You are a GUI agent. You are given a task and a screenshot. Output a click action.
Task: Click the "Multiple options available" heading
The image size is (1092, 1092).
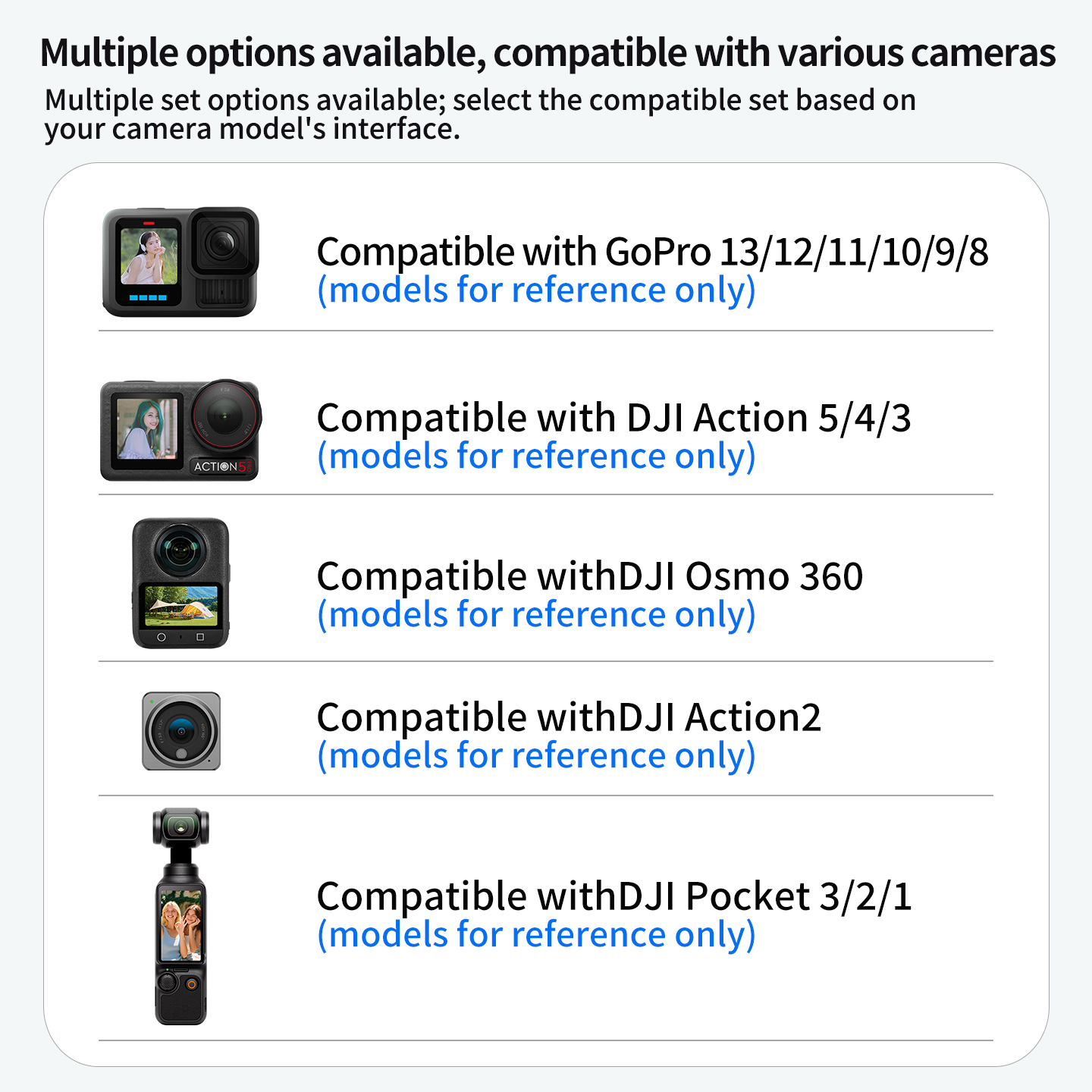[547, 53]
